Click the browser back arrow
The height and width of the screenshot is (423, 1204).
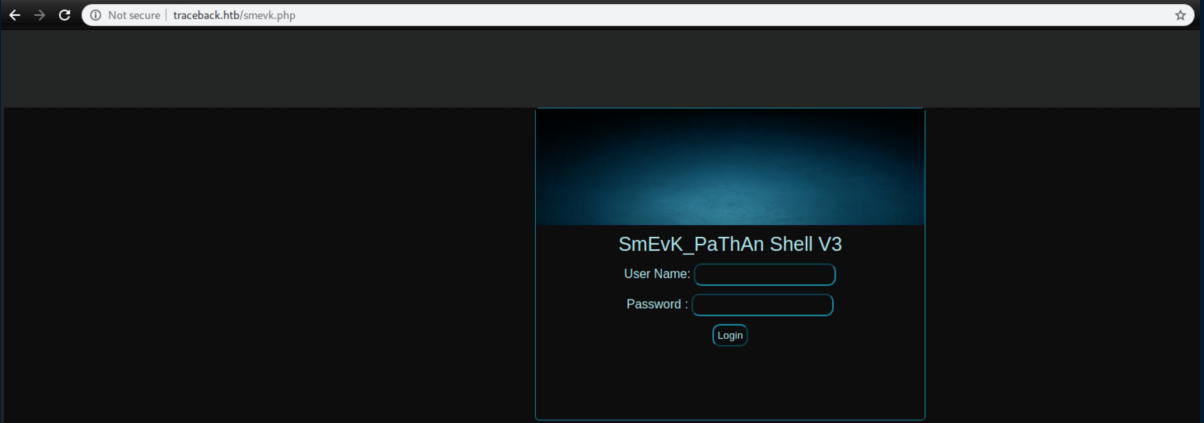tap(14, 15)
